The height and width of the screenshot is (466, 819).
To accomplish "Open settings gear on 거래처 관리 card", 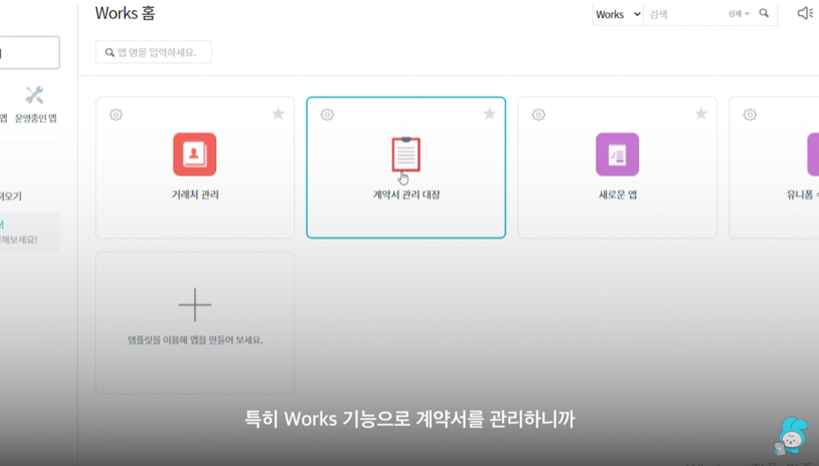I will (x=116, y=114).
